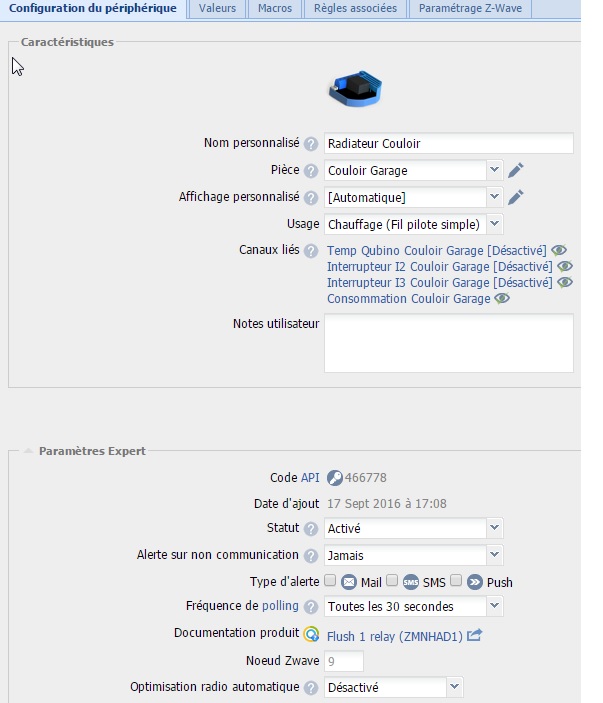The height and width of the screenshot is (703, 603).
Task: Show help for Affichage personnalisé
Action: [x=311, y=198]
